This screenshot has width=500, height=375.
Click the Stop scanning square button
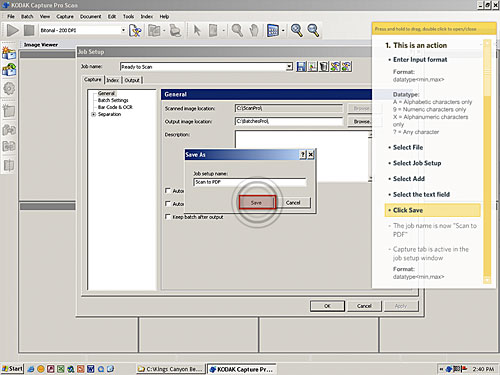(29, 30)
